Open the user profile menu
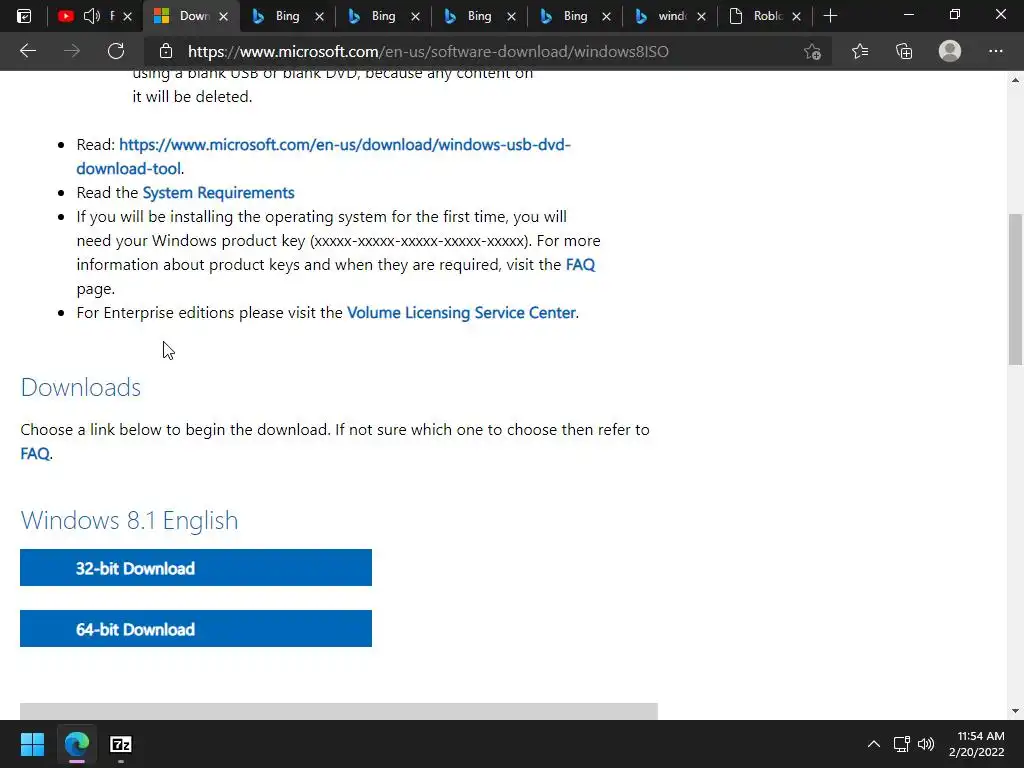This screenshot has width=1024, height=768. click(x=950, y=51)
